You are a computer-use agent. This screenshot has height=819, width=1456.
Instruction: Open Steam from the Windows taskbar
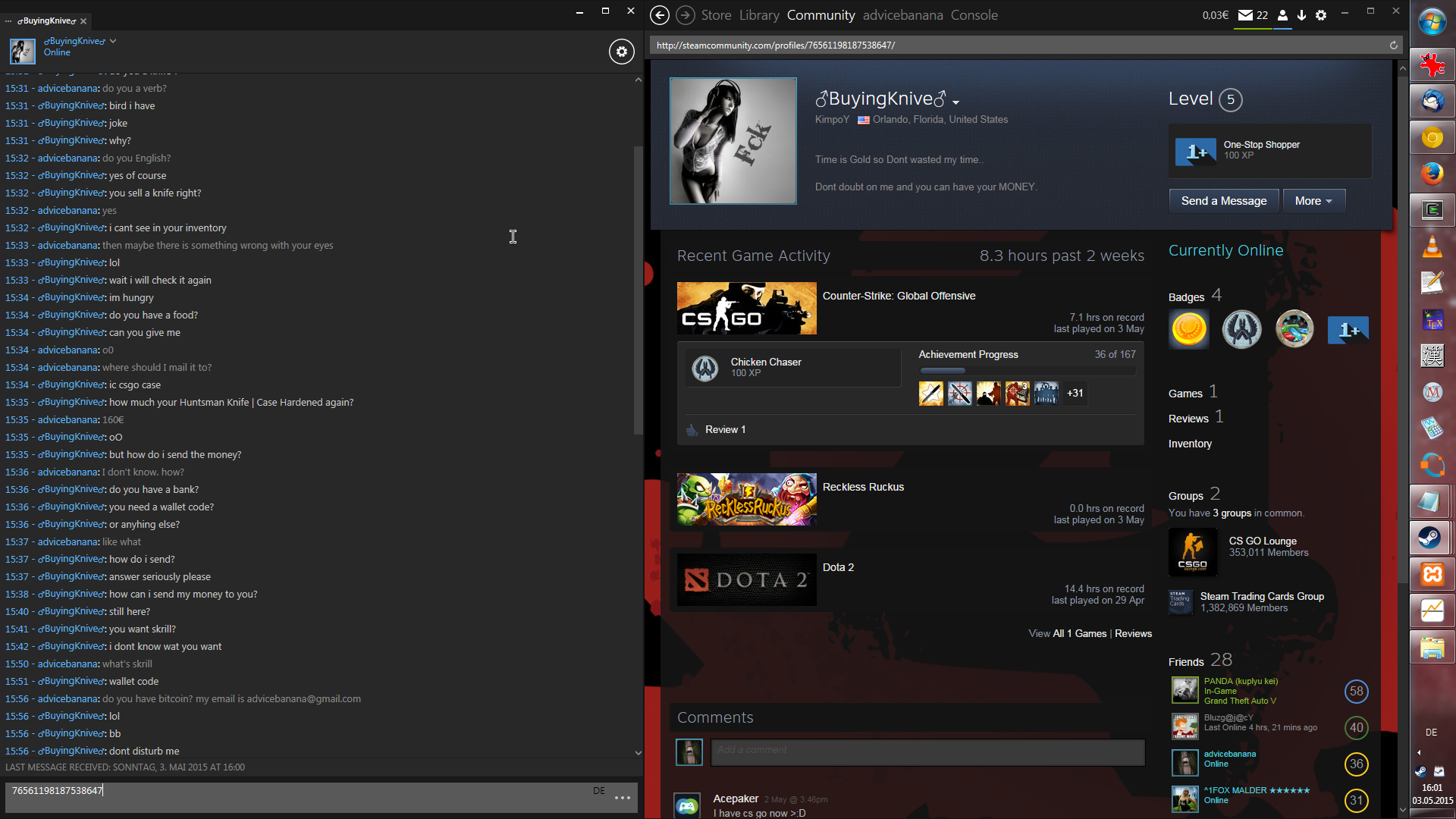click(1431, 538)
